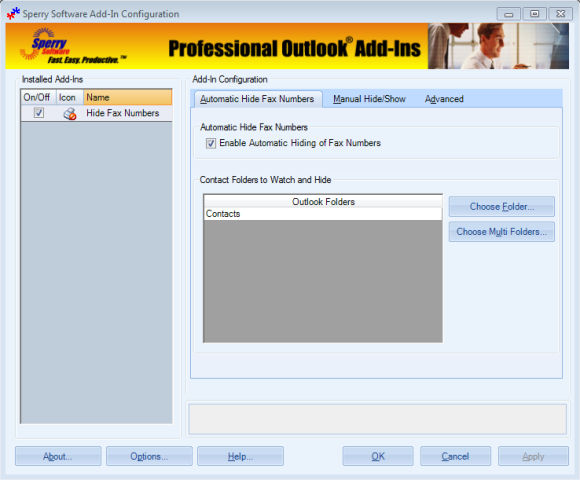Viewport: 580px width, 480px height.
Task: Click the On/Off column header
Action: pyautogui.click(x=38, y=97)
